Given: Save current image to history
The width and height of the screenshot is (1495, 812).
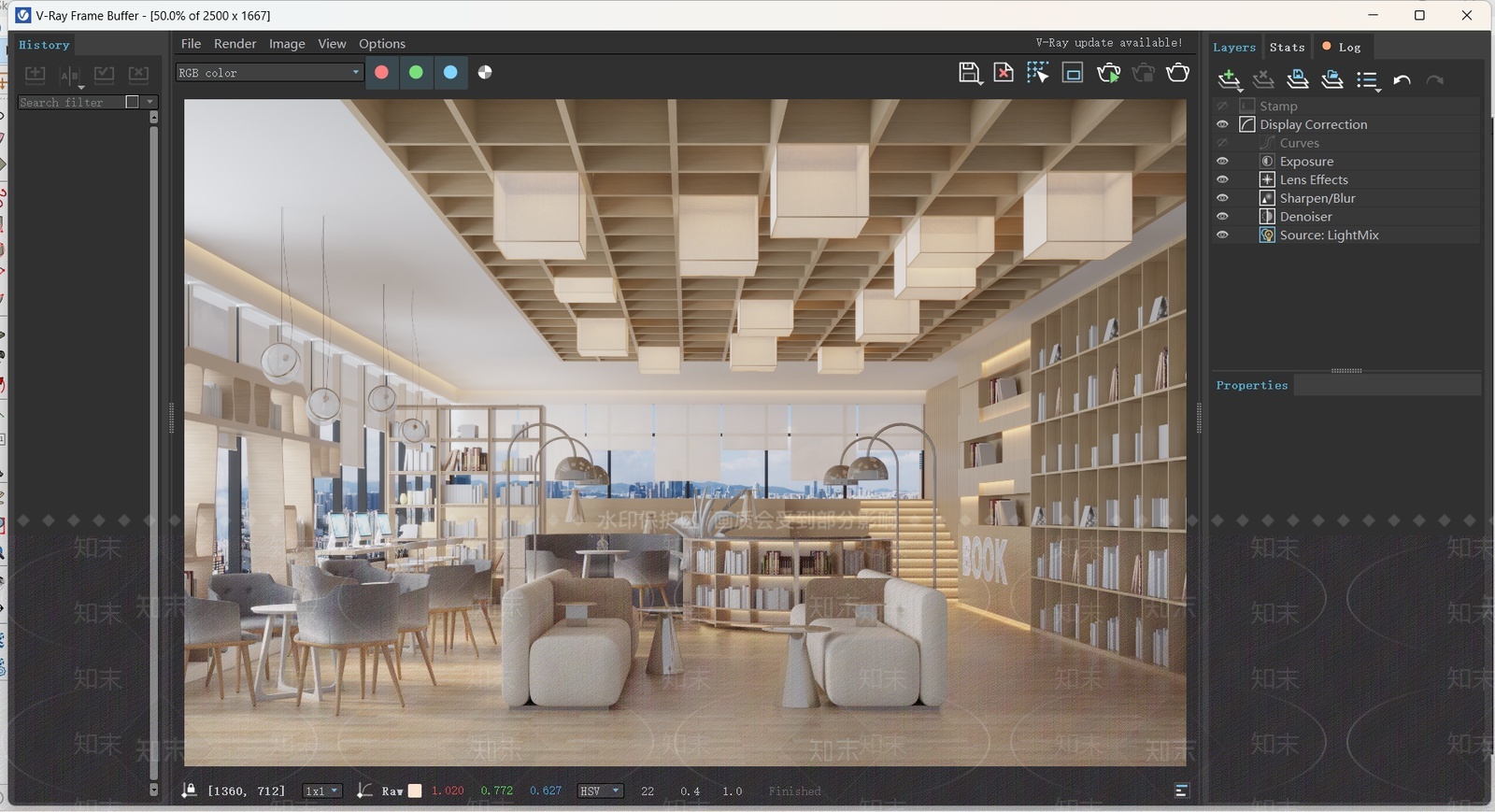Looking at the screenshot, I should (x=36, y=74).
